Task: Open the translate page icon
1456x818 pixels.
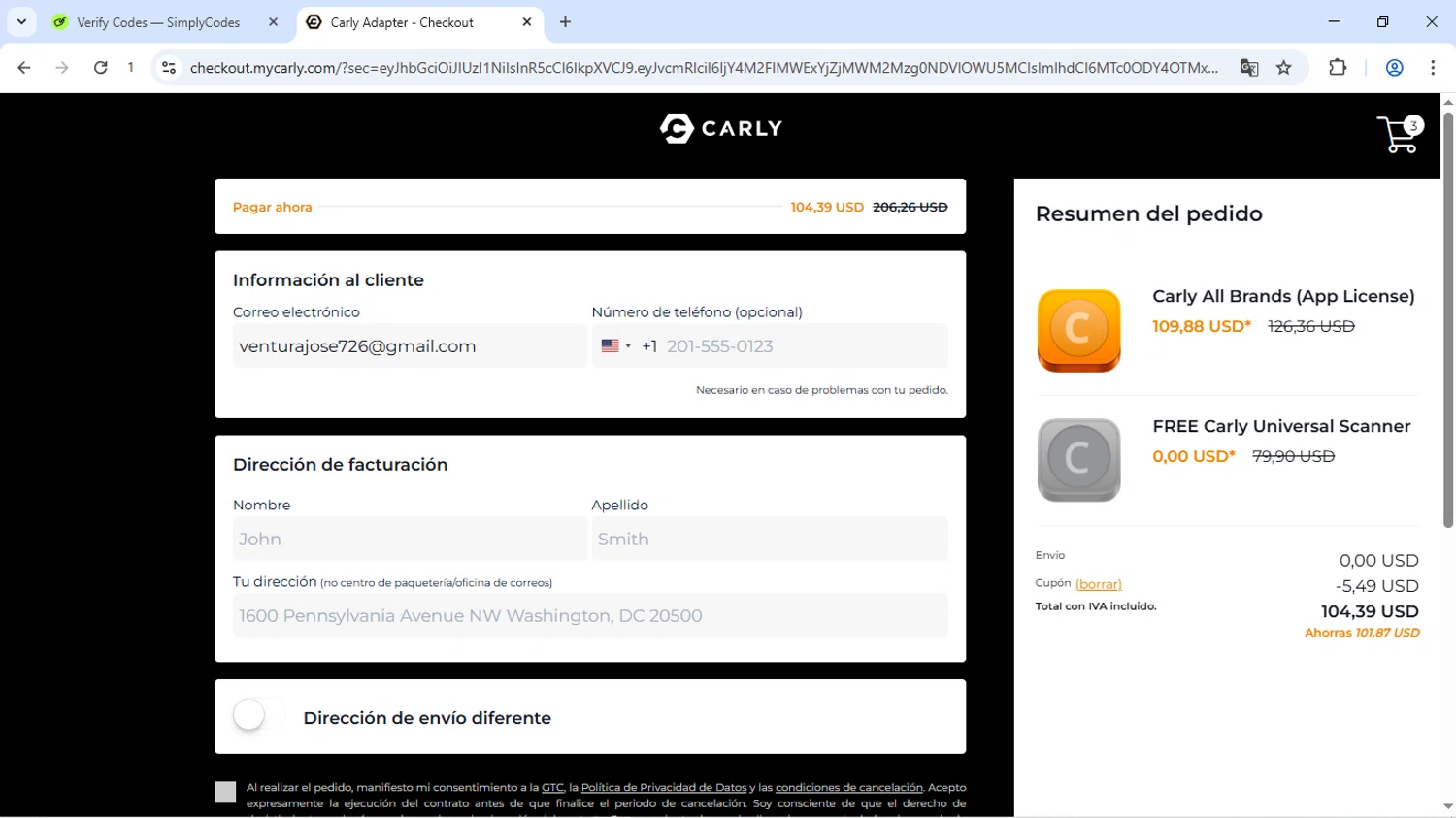Action: click(x=1249, y=68)
